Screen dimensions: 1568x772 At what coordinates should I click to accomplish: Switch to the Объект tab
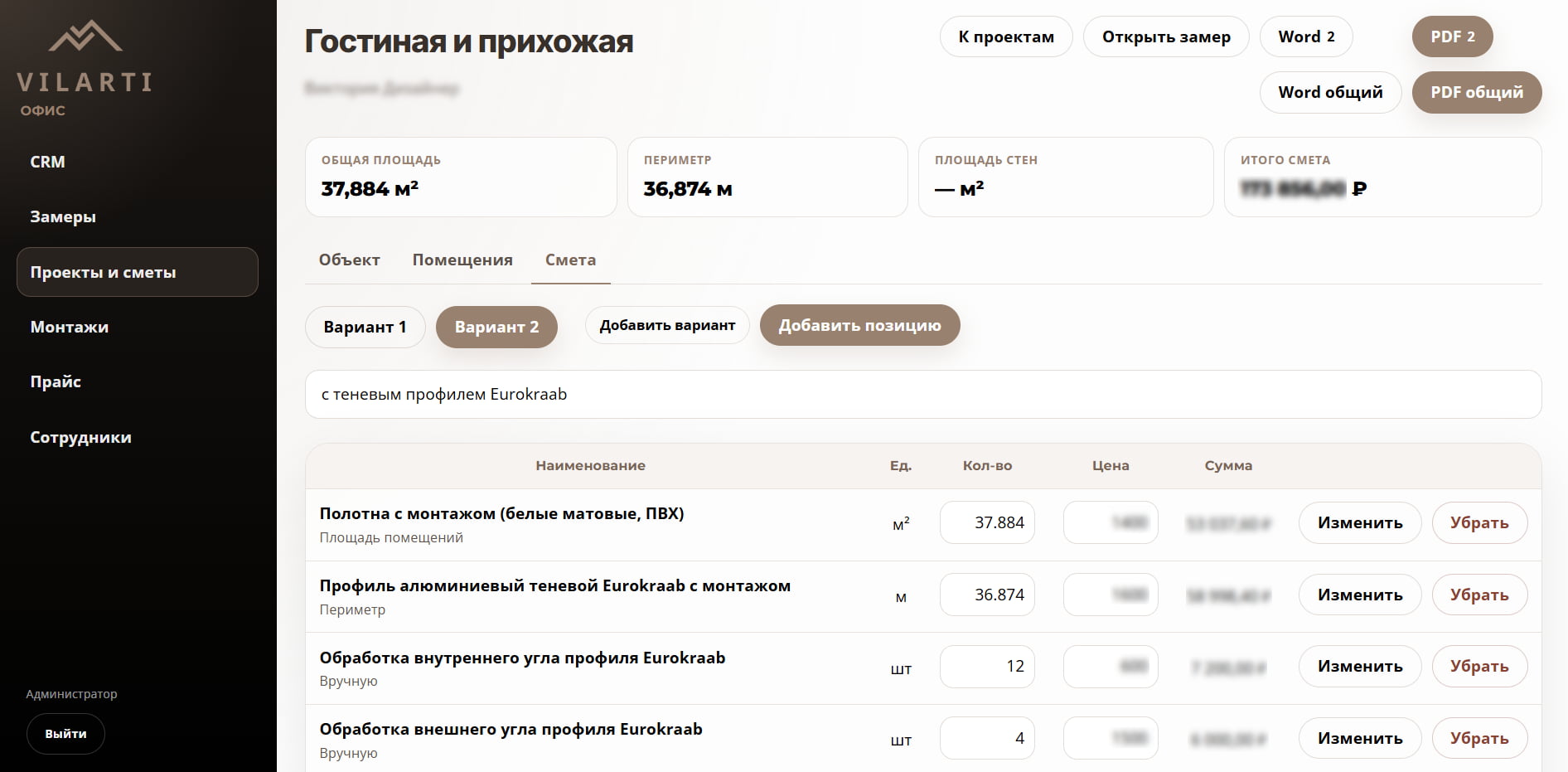pos(349,260)
